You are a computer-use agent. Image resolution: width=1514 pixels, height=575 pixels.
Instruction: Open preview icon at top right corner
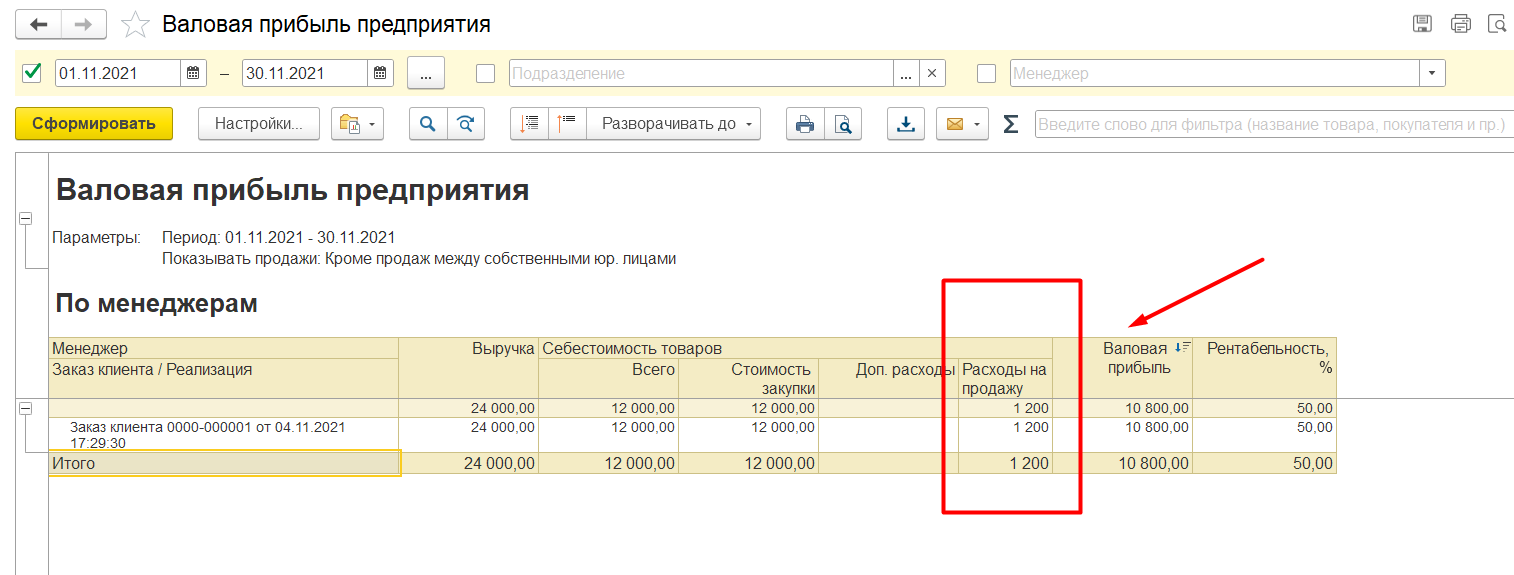pos(1497,23)
